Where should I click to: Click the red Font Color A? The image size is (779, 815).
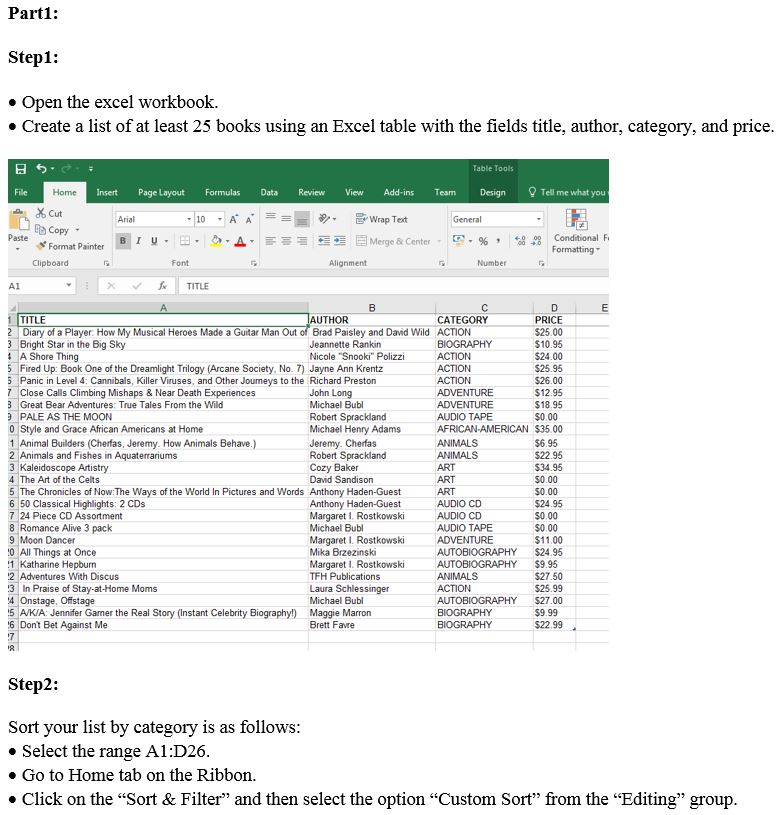(240, 241)
